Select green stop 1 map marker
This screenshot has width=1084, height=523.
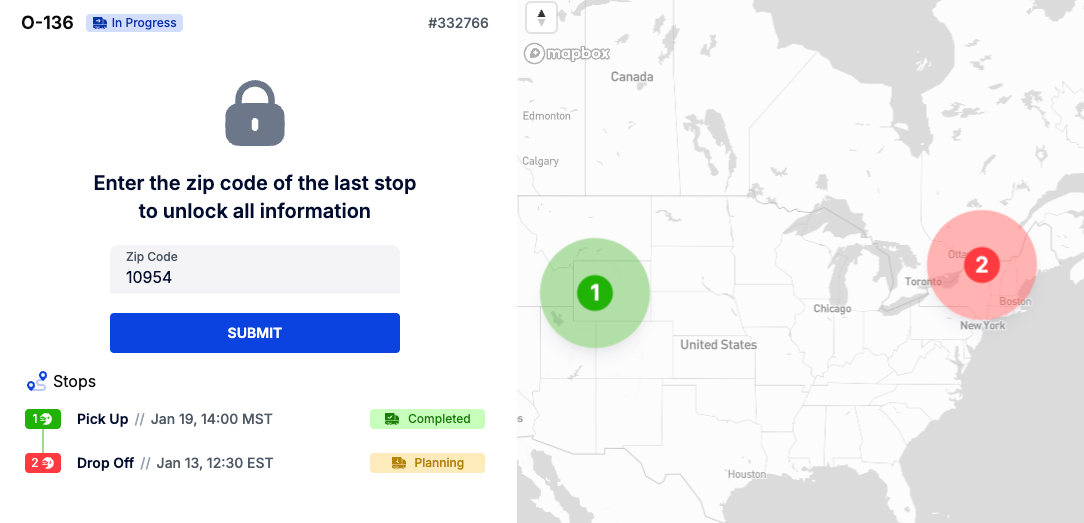click(595, 293)
